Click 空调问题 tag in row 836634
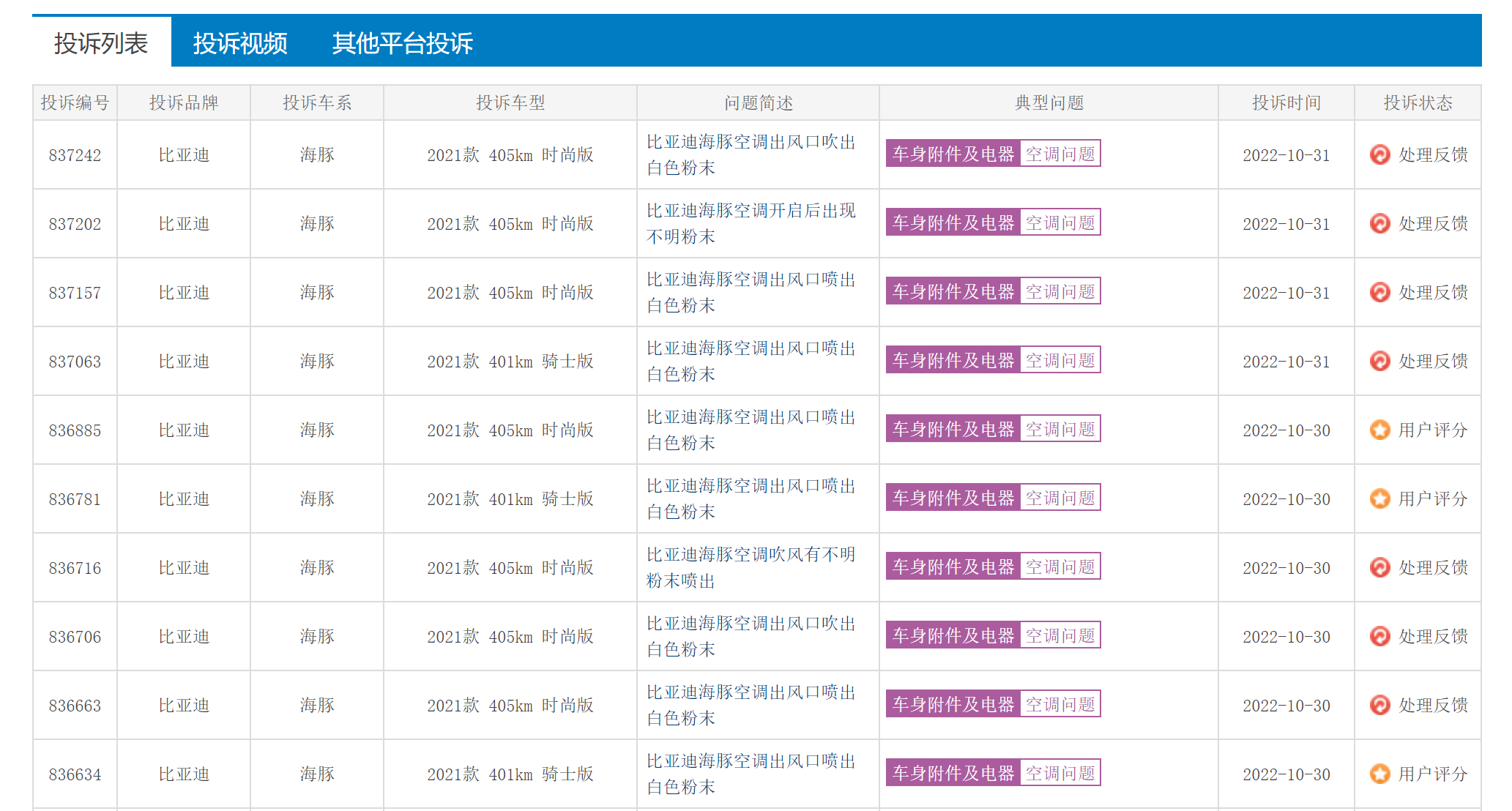The width and height of the screenshot is (1512, 811). tap(1060, 773)
